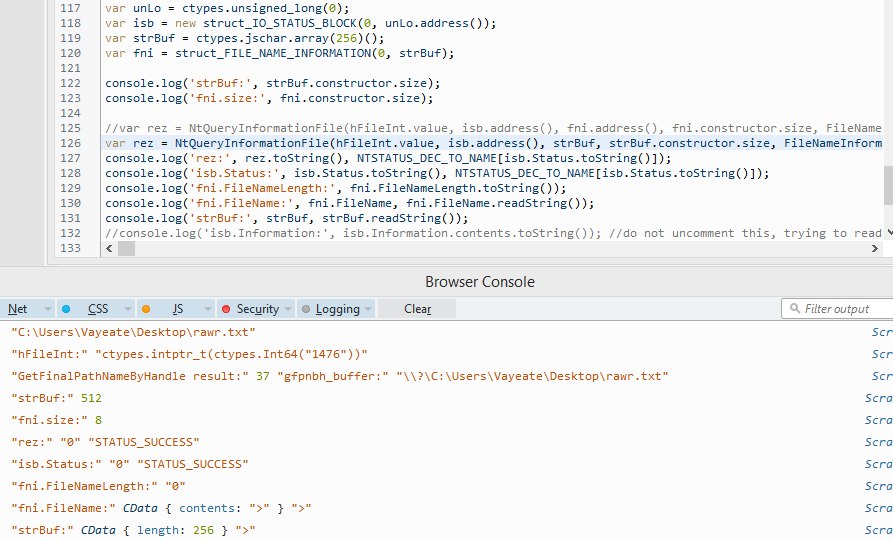The width and height of the screenshot is (893, 541).
Task: Open the Net filter dropdown arrow
Action: [x=48, y=309]
